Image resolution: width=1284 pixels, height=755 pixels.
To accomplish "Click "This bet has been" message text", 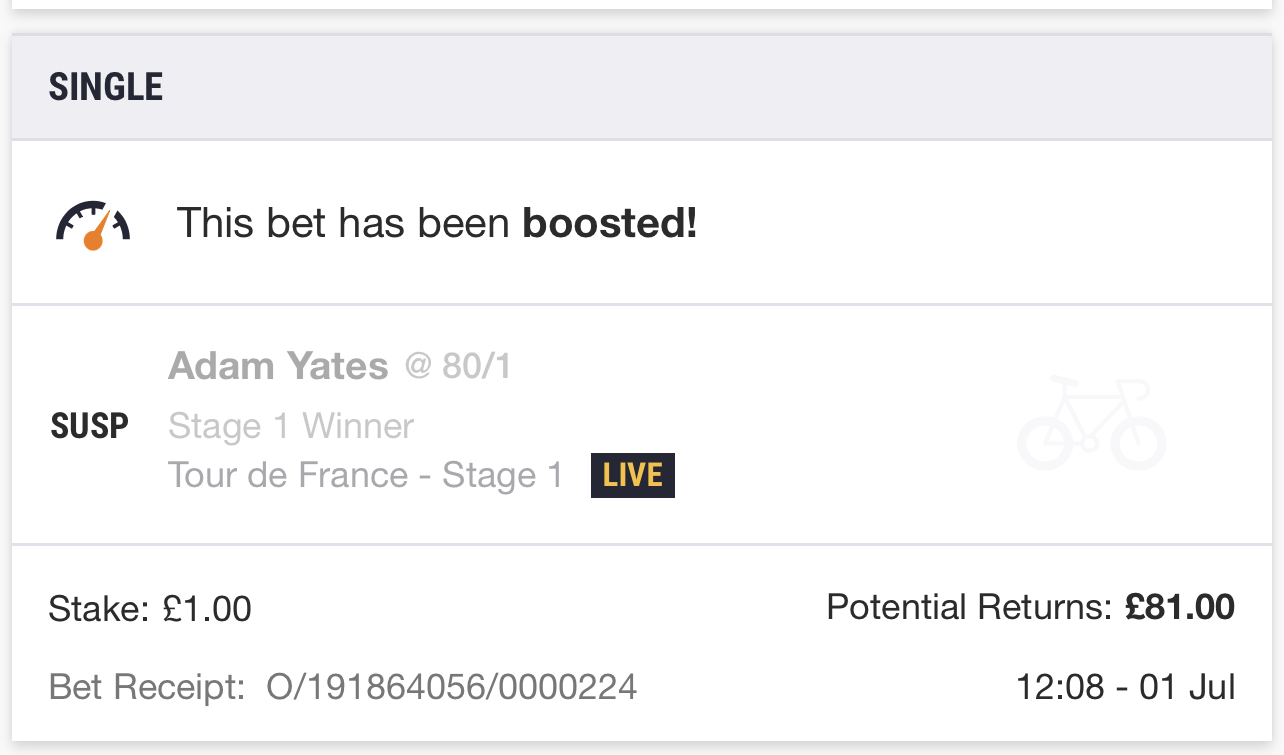I will click(x=343, y=224).
